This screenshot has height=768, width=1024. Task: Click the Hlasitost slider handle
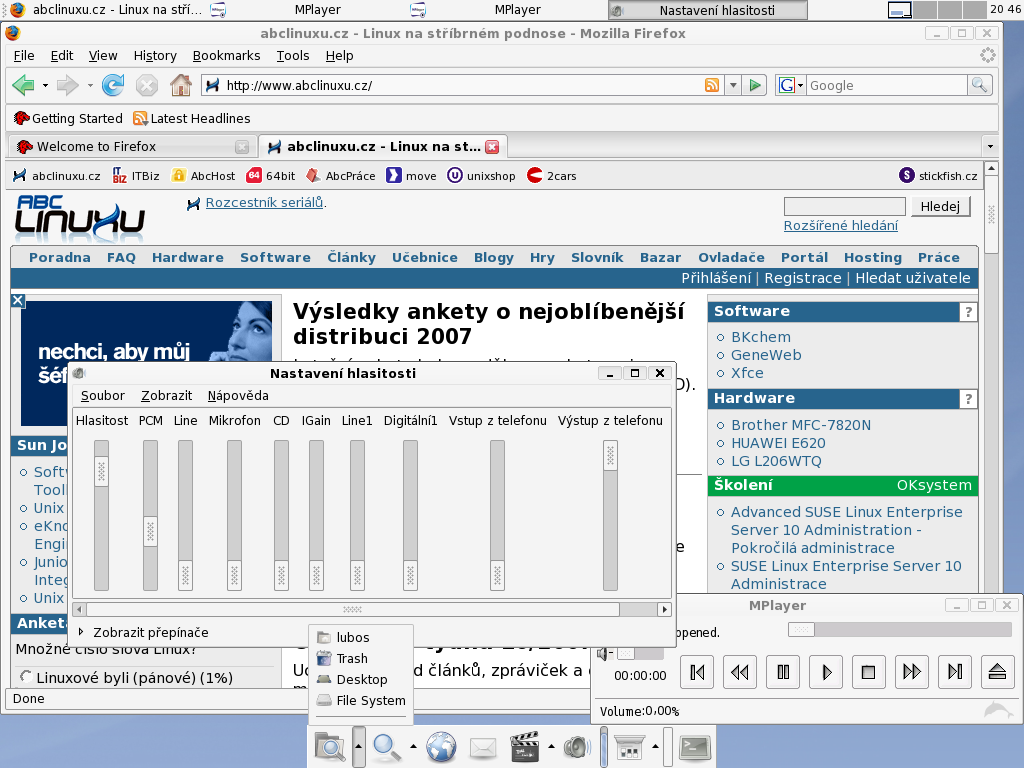click(x=101, y=472)
